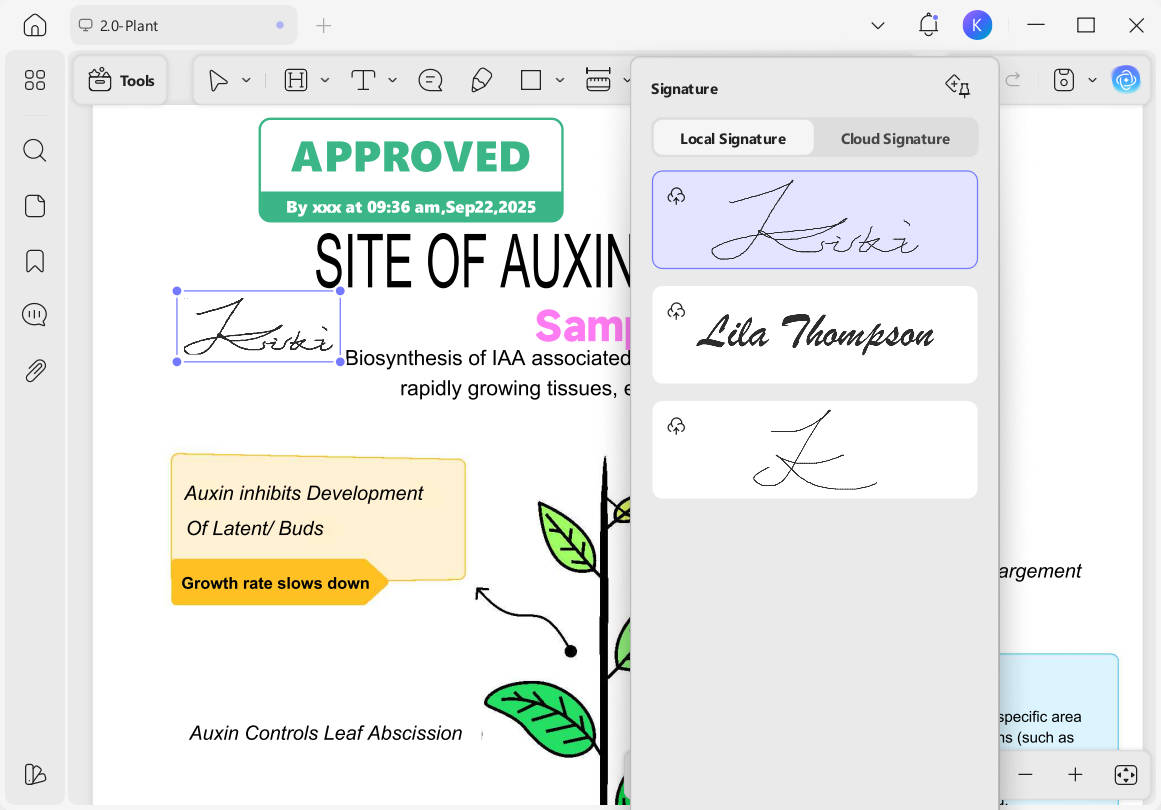This screenshot has height=810, width=1161.
Task: Expand the text tool dropdown arrow
Action: click(x=391, y=80)
